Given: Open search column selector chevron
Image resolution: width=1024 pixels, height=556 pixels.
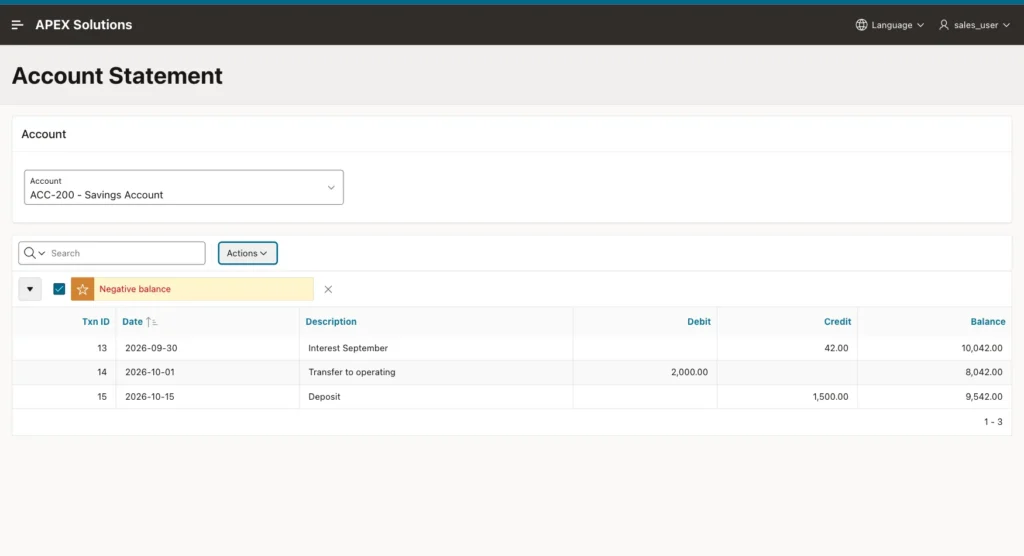Looking at the screenshot, I should click(42, 253).
